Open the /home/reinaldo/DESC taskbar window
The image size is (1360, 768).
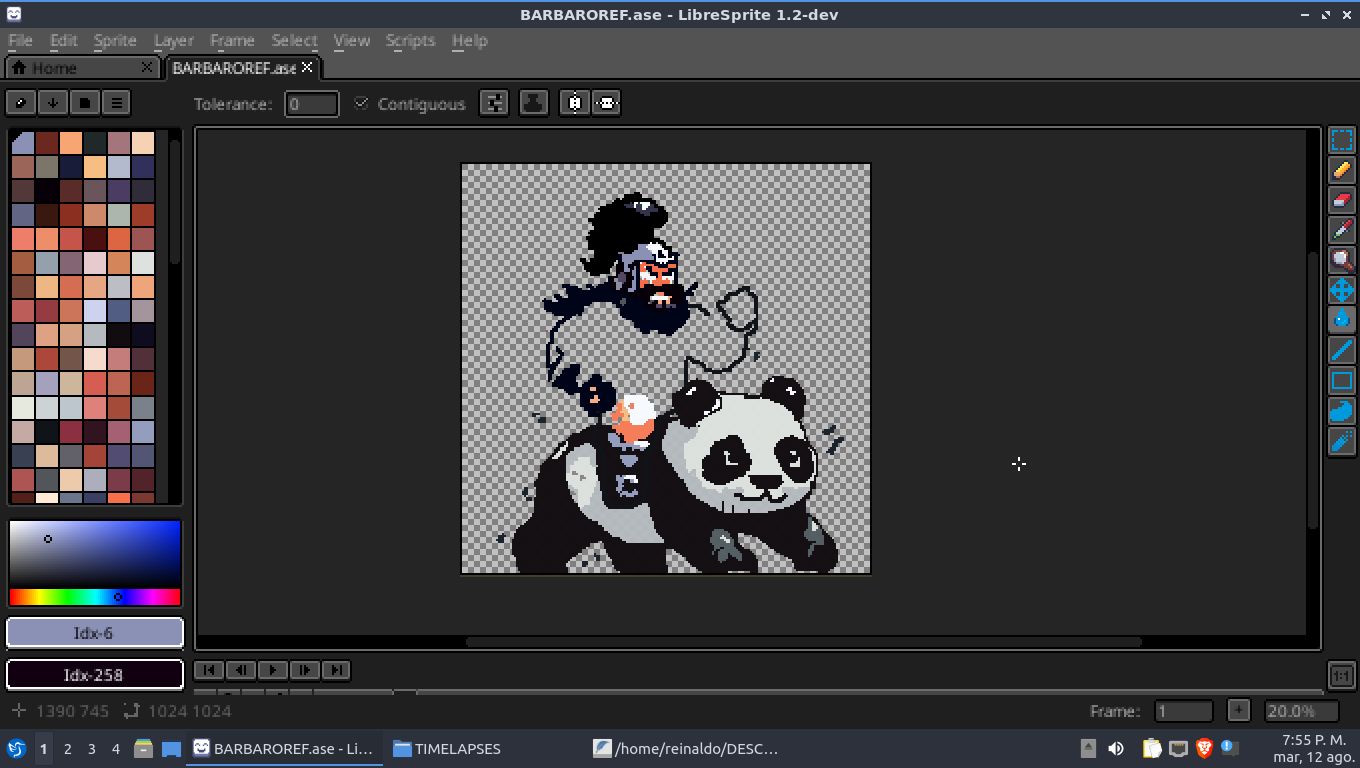click(686, 748)
